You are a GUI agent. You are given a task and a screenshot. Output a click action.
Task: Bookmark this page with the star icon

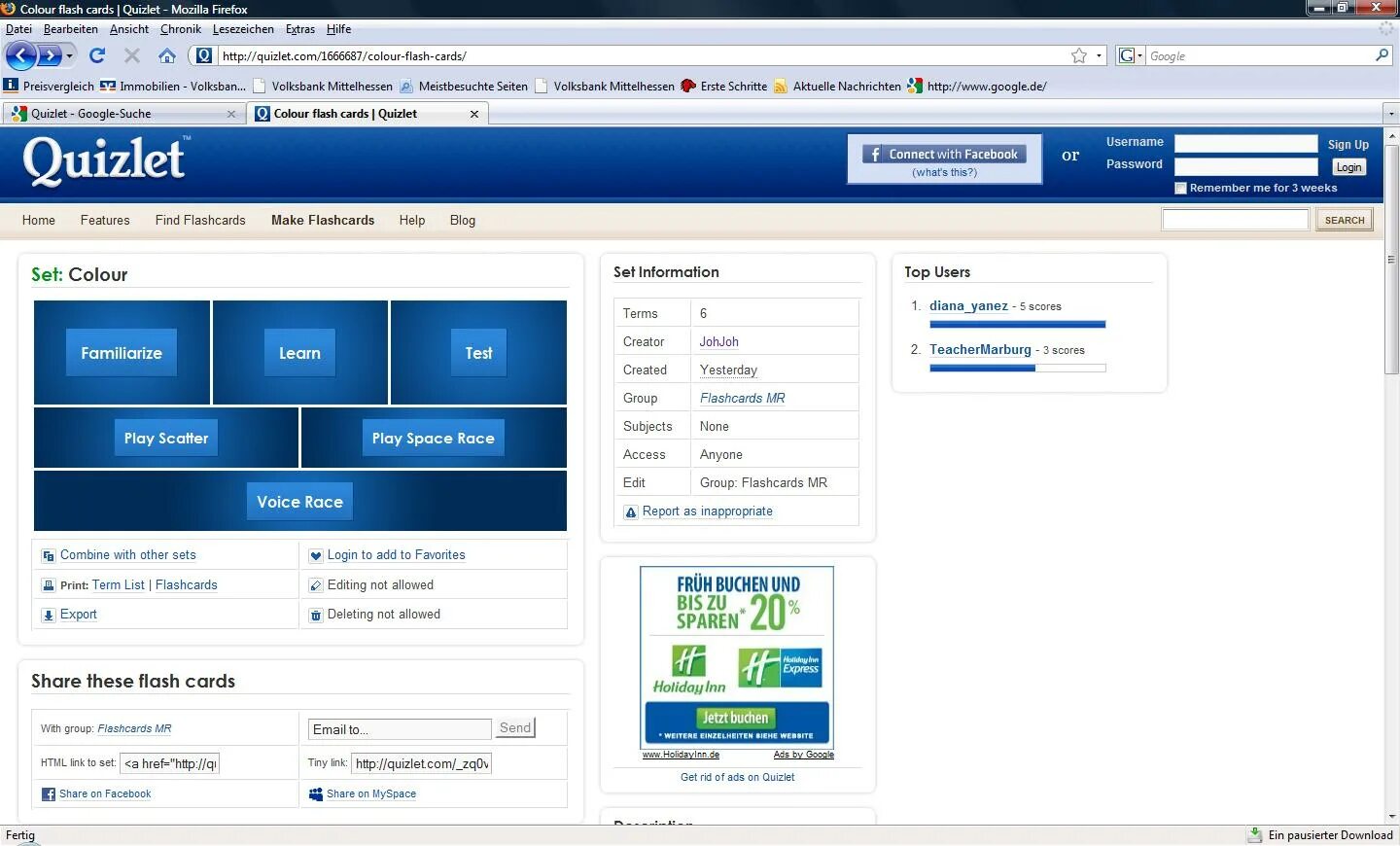pyautogui.click(x=1079, y=55)
